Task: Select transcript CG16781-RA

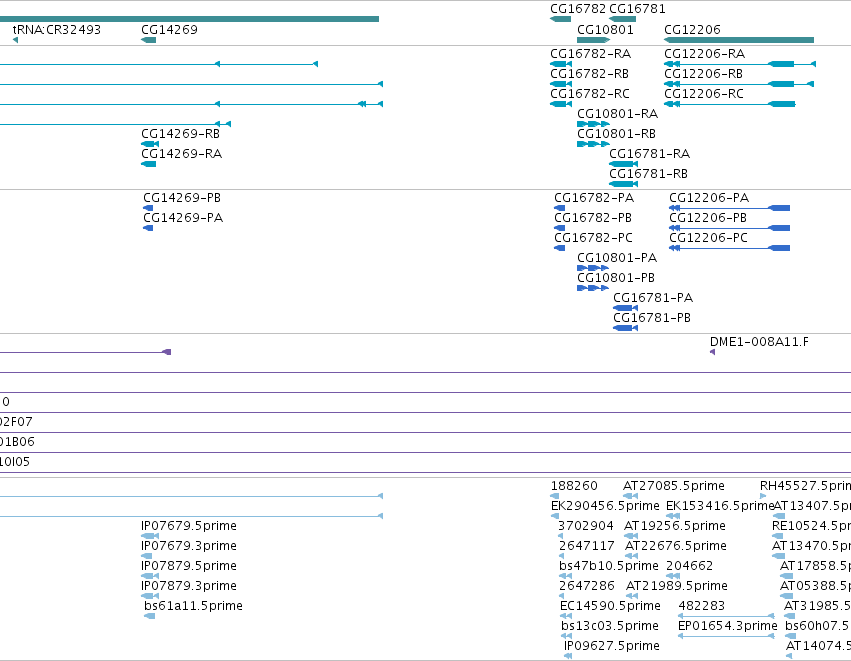Action: click(x=650, y=154)
